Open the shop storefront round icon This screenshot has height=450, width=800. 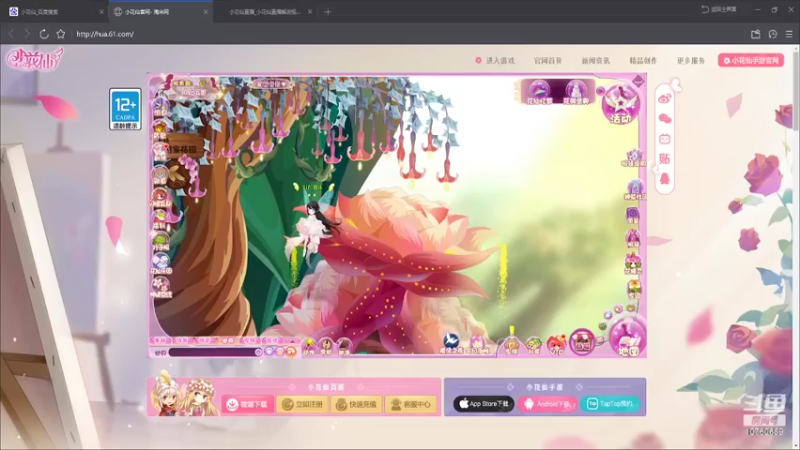tap(582, 341)
